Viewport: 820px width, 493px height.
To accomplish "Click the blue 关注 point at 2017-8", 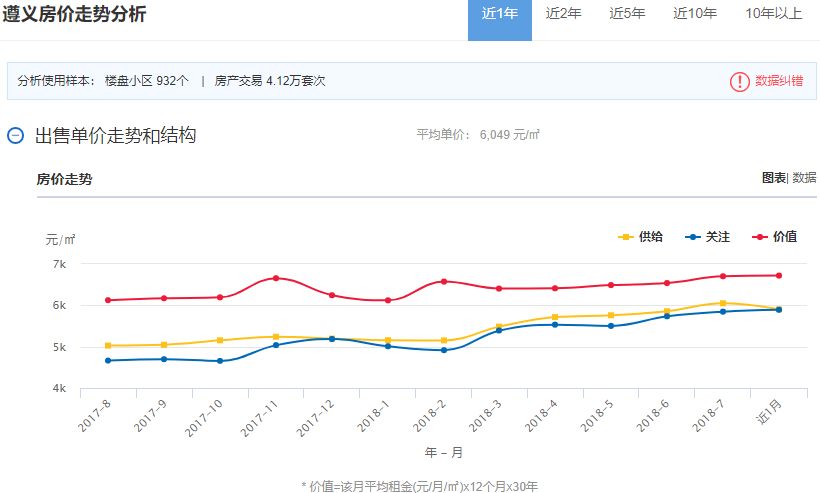I will coord(108,360).
